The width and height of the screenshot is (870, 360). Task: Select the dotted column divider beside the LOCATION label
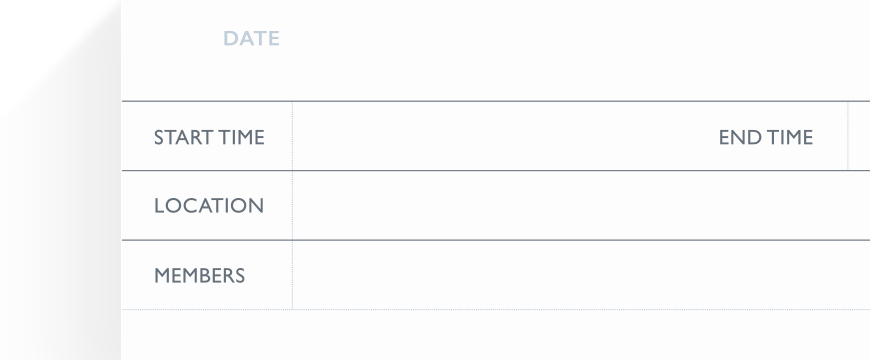tap(292, 206)
